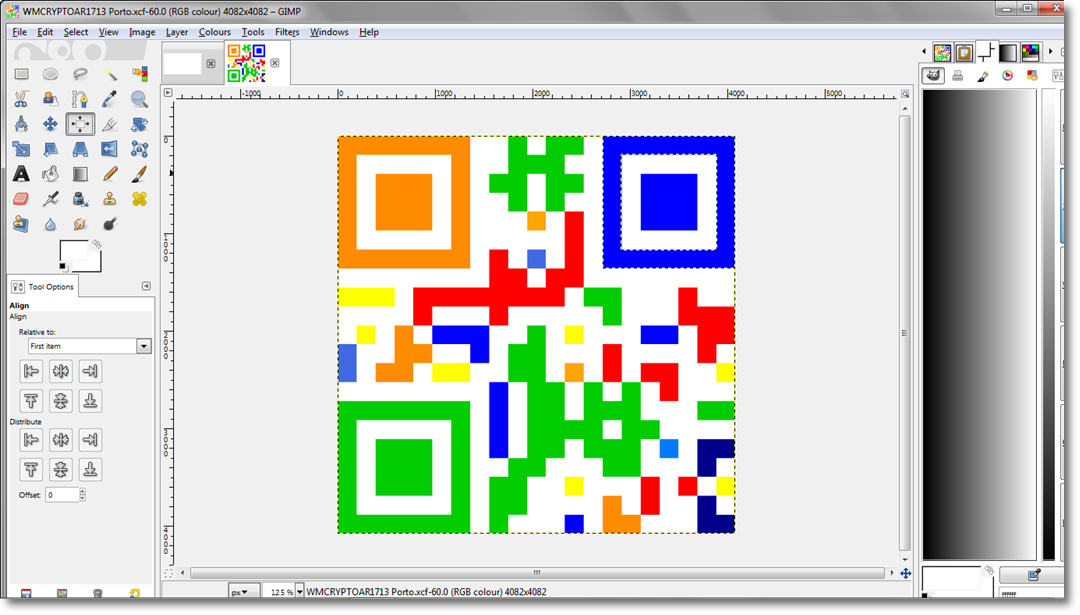Select the Free Select lasso tool
The height and width of the screenshot is (615, 1080).
[x=80, y=74]
